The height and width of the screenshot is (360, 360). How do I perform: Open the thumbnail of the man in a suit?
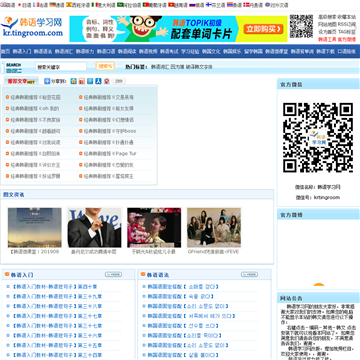coord(94,228)
